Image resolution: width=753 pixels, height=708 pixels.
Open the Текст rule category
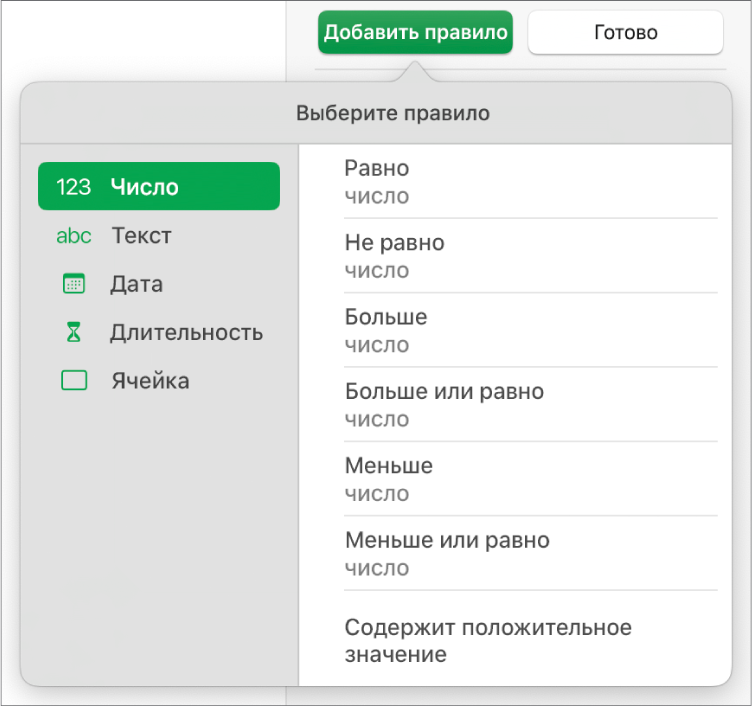[x=159, y=235]
